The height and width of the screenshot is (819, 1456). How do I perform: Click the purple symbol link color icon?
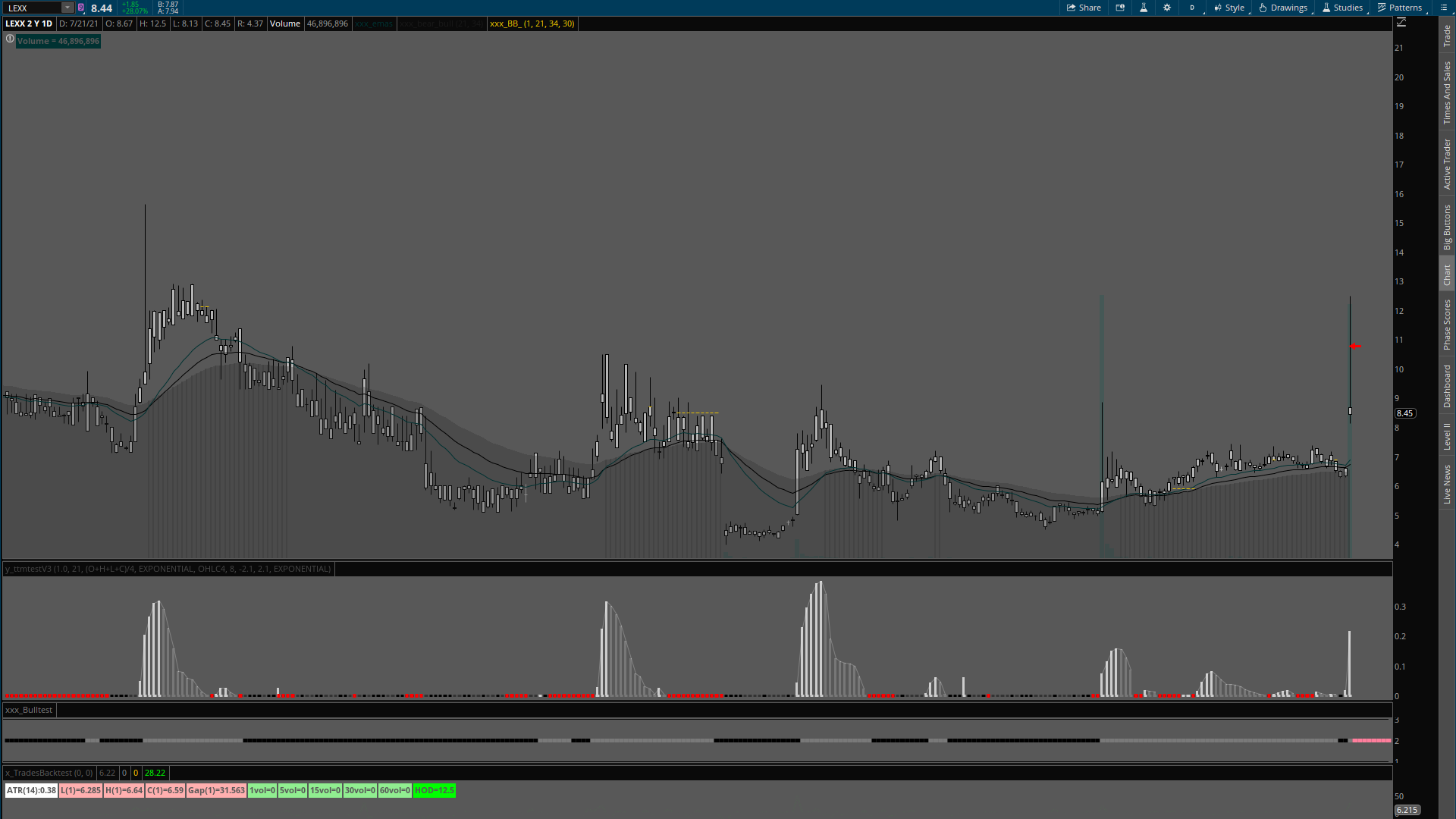81,8
